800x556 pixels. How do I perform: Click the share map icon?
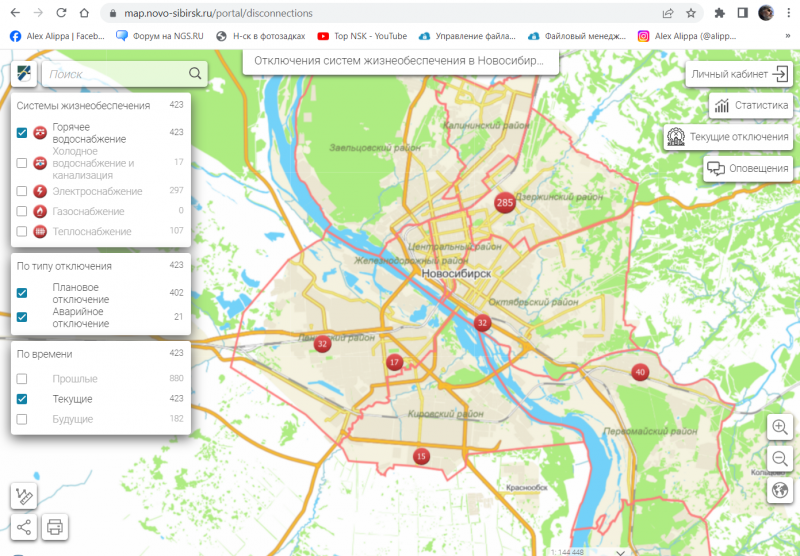click(24, 527)
